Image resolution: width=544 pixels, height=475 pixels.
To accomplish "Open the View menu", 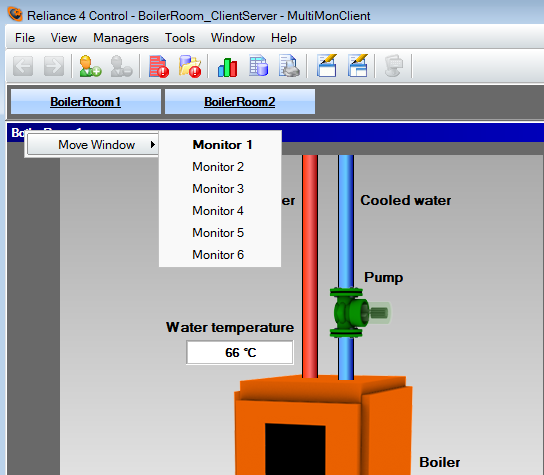I will point(64,38).
